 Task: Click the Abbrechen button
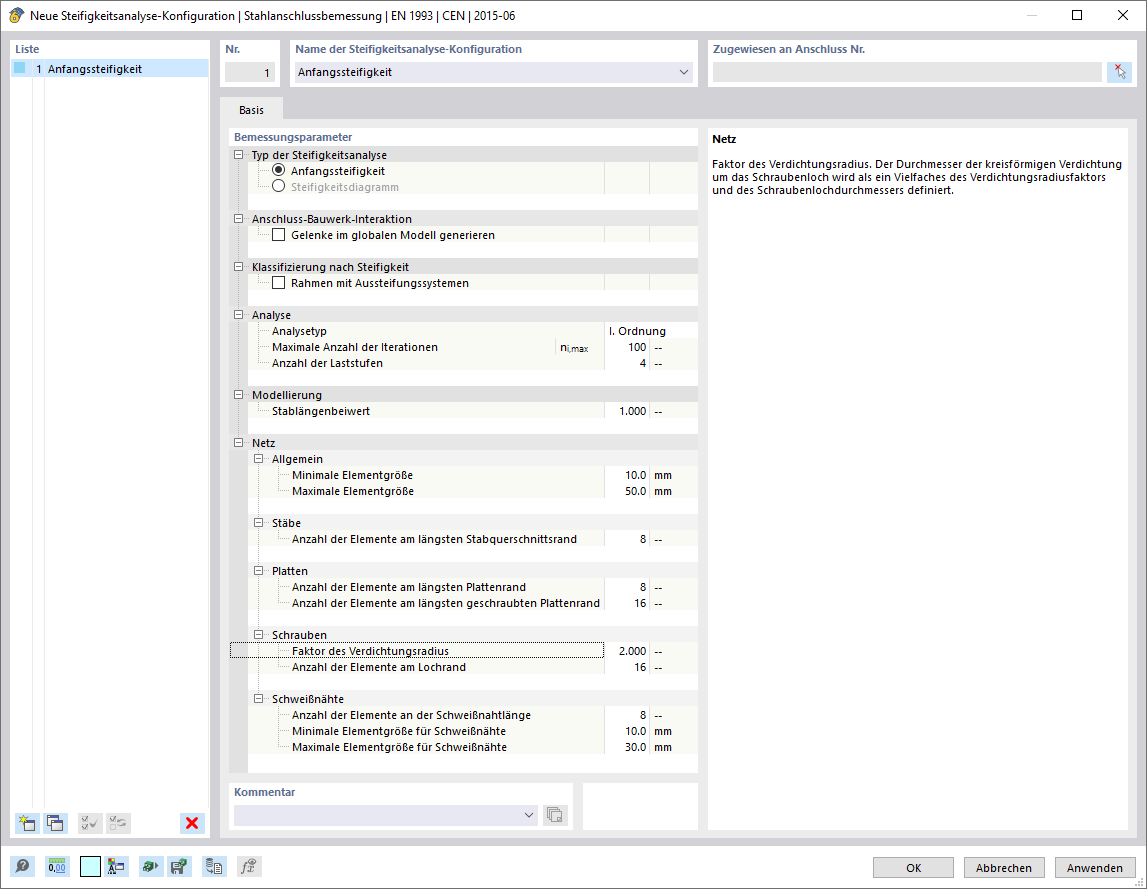(x=1004, y=868)
